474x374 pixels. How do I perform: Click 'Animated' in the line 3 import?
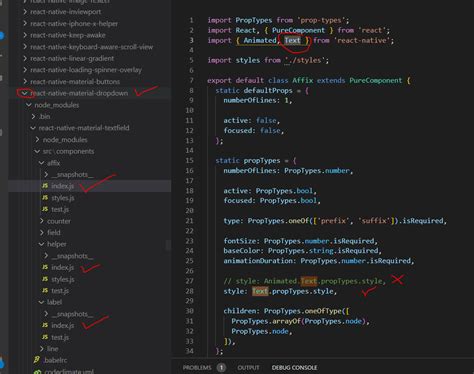click(x=260, y=40)
